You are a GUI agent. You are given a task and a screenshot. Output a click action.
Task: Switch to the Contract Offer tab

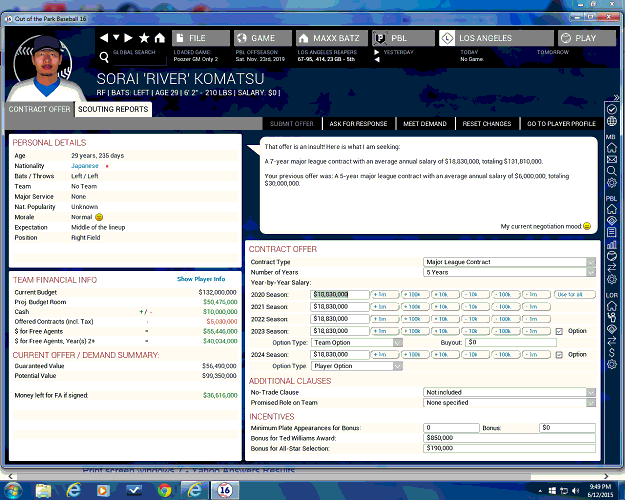39,109
